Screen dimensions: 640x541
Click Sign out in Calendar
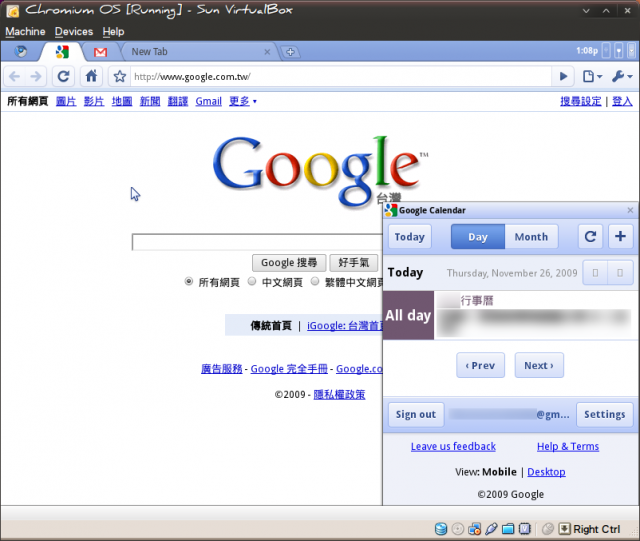click(416, 414)
